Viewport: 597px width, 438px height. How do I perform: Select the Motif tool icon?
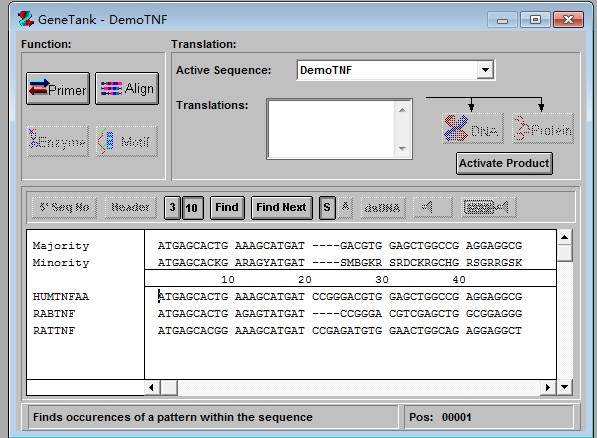point(127,141)
